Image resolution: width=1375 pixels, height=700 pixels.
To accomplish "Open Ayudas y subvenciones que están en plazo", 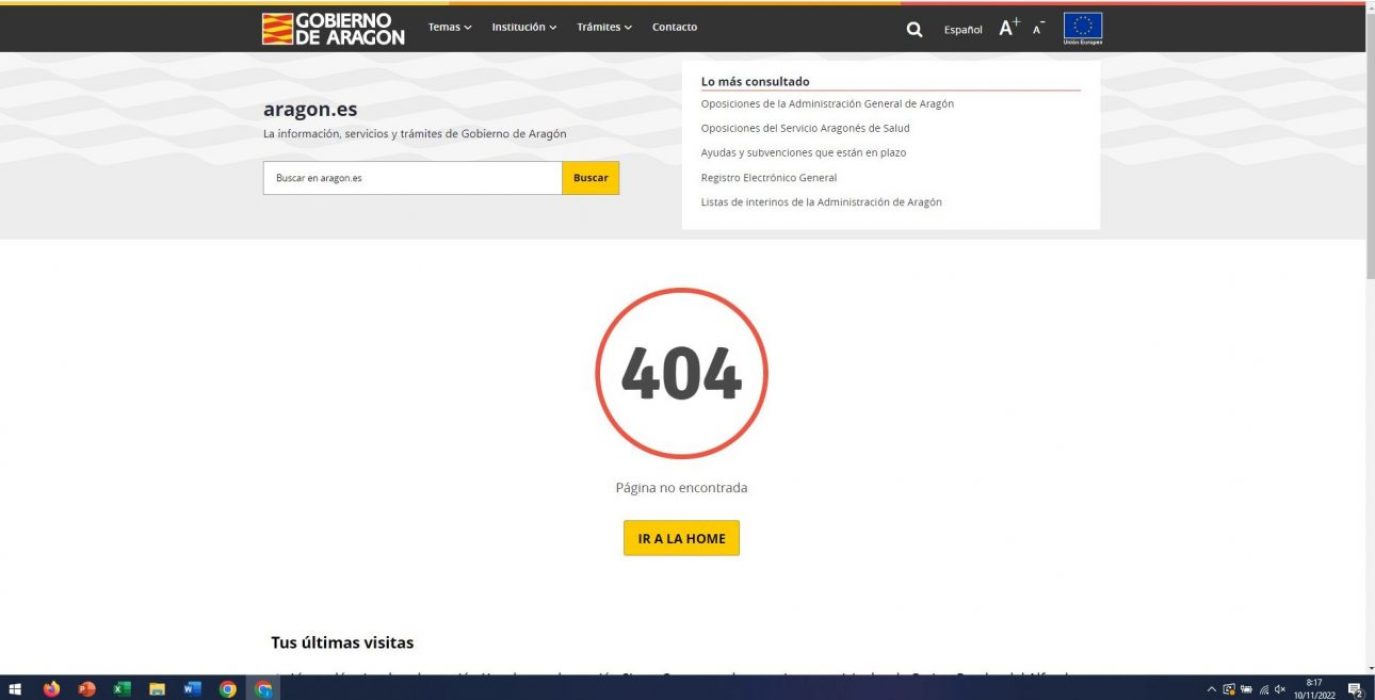I will [x=803, y=153].
